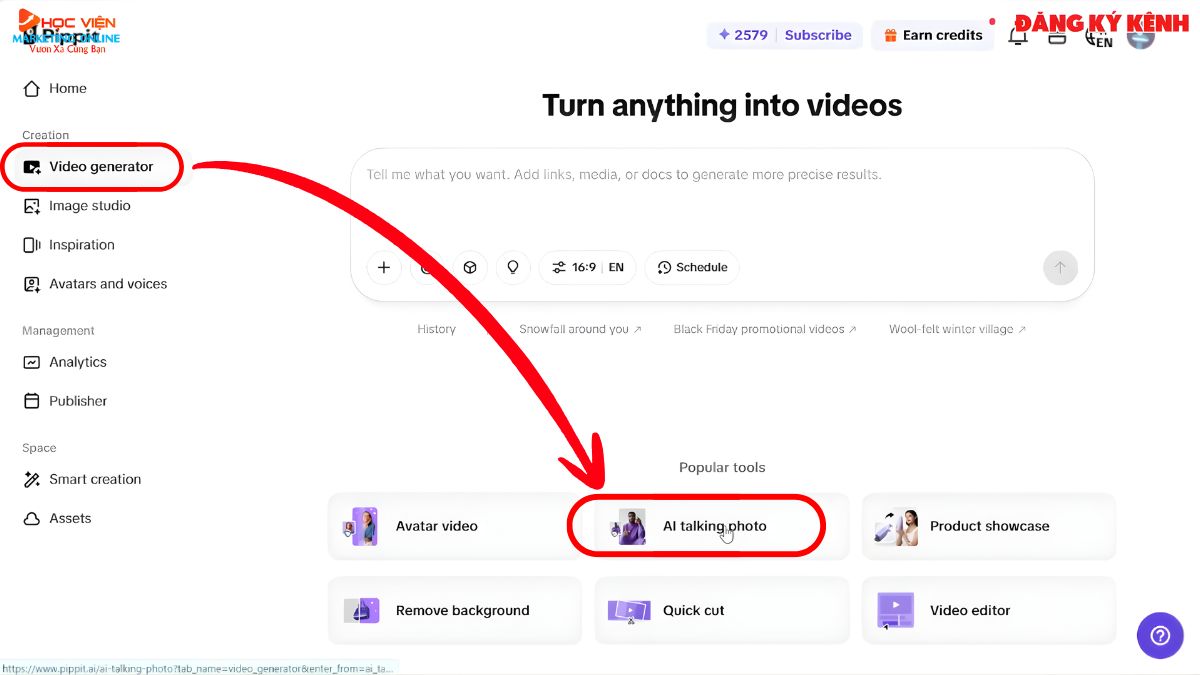Open Image studio from sidebar
The width and height of the screenshot is (1200, 675).
(x=90, y=206)
